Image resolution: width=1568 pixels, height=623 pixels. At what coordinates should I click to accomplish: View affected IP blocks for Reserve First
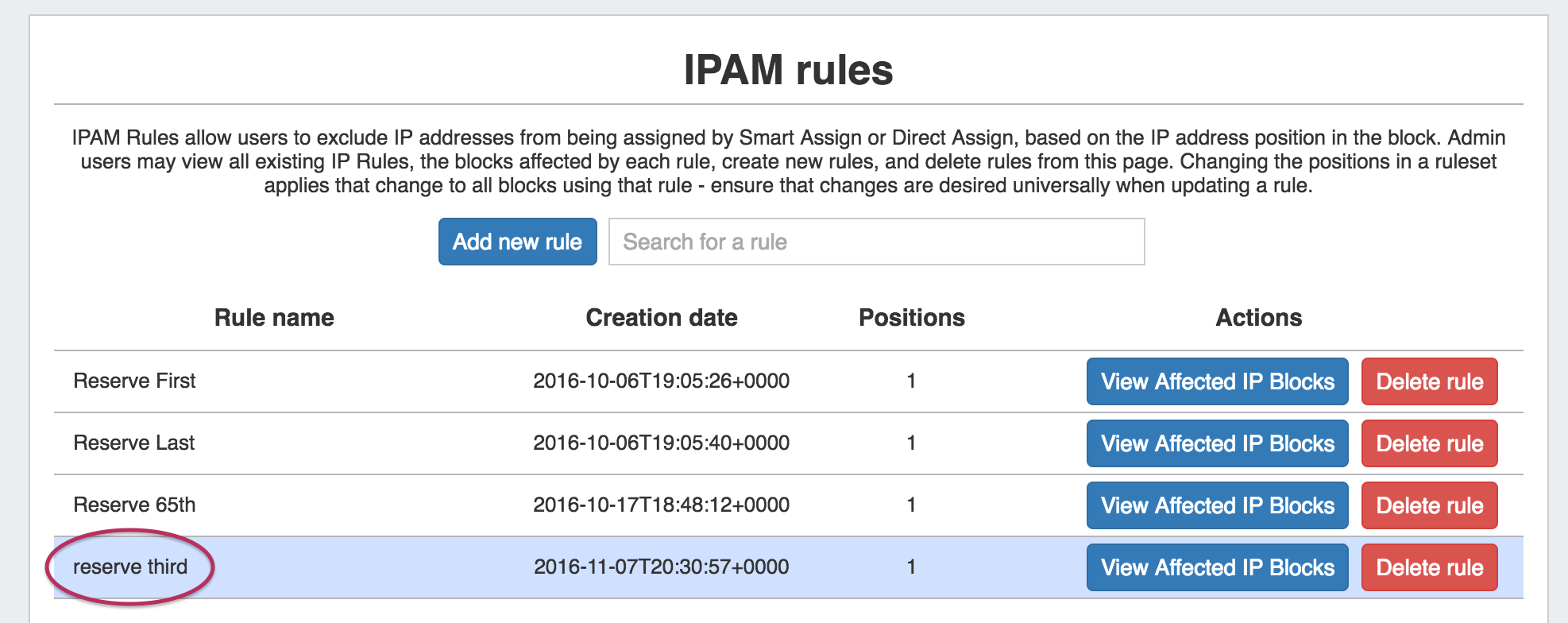[1217, 381]
